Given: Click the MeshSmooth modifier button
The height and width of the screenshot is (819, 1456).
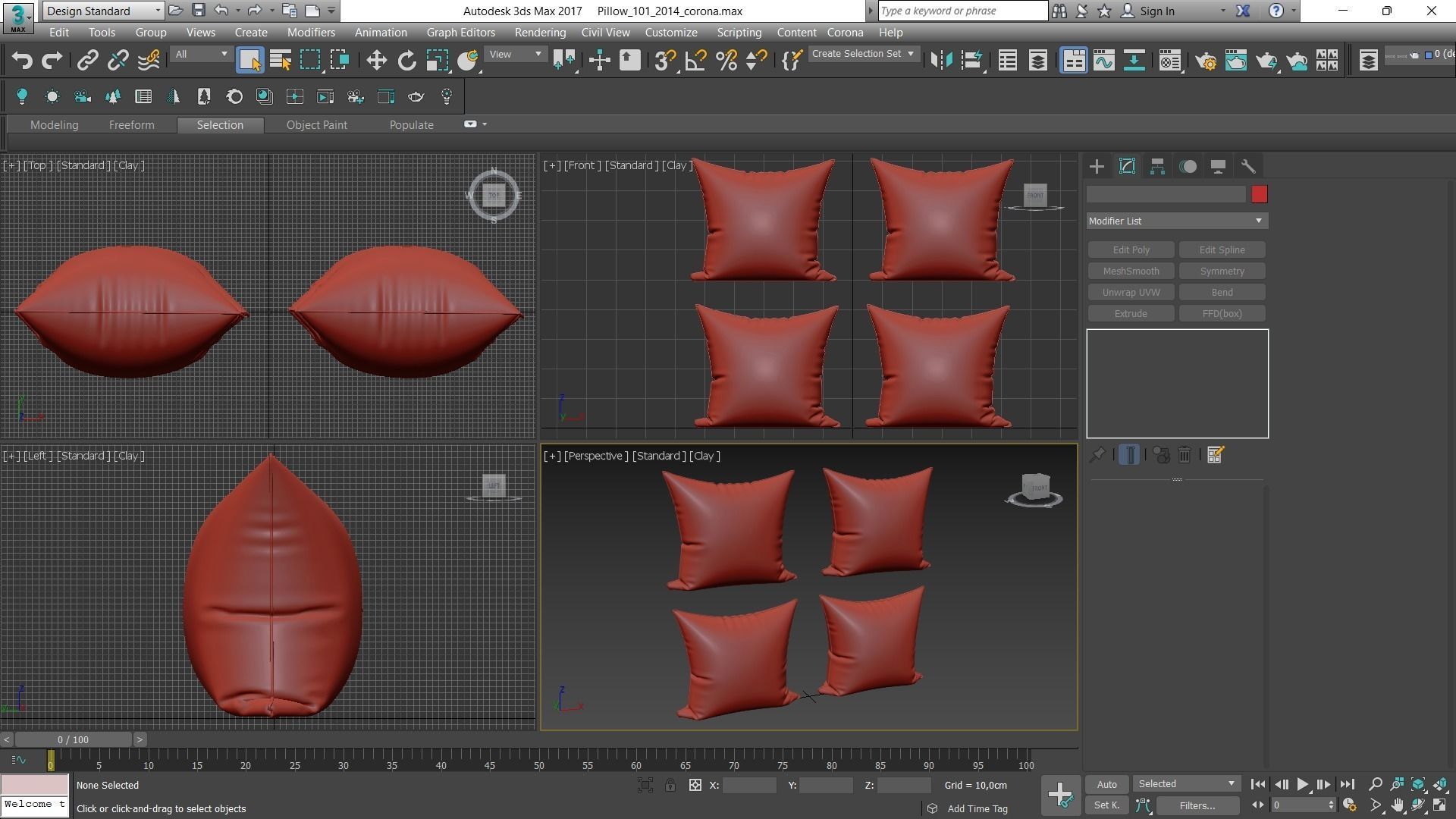Looking at the screenshot, I should point(1131,271).
